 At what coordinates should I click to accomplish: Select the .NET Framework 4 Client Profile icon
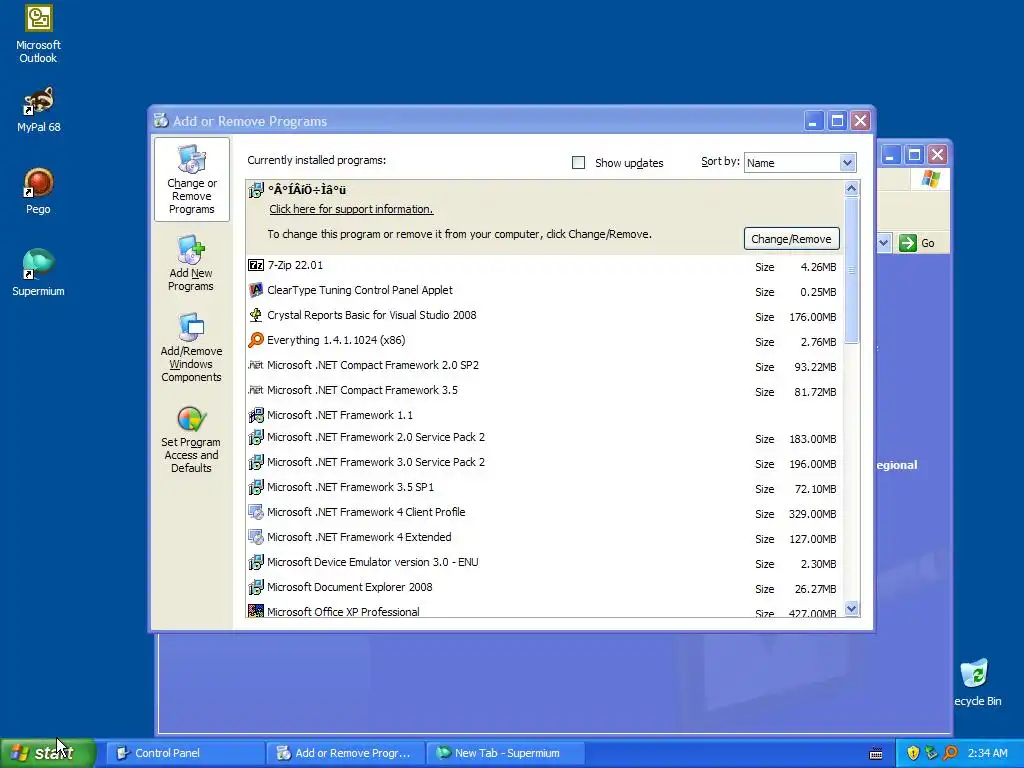coord(256,512)
